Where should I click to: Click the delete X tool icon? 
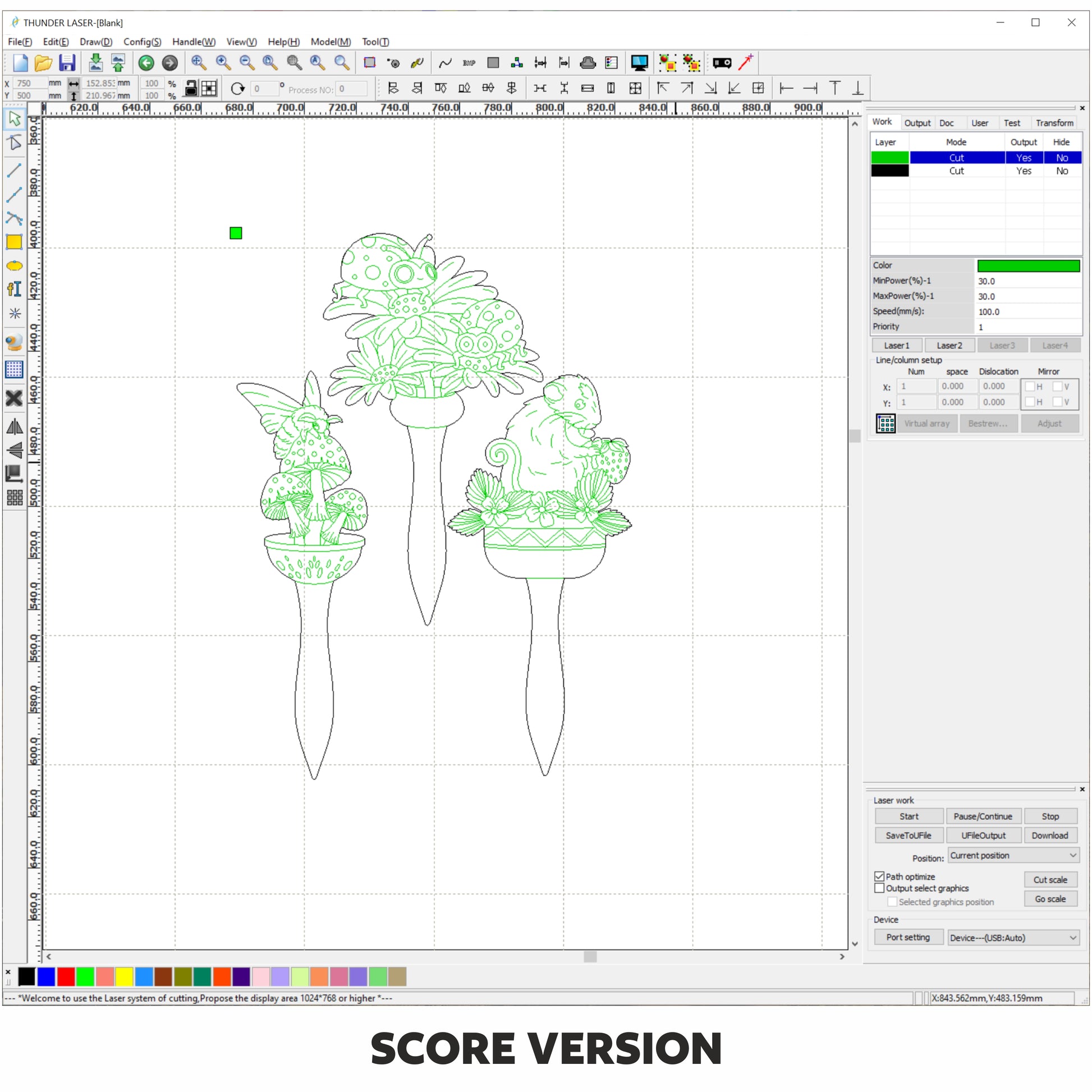pos(14,398)
